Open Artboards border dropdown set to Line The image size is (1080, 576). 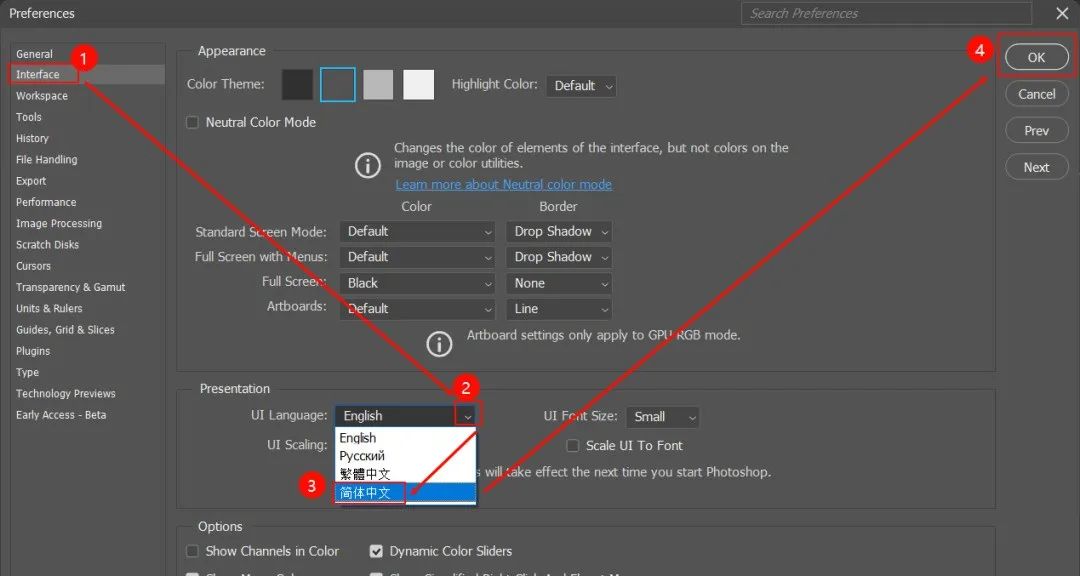(x=559, y=309)
